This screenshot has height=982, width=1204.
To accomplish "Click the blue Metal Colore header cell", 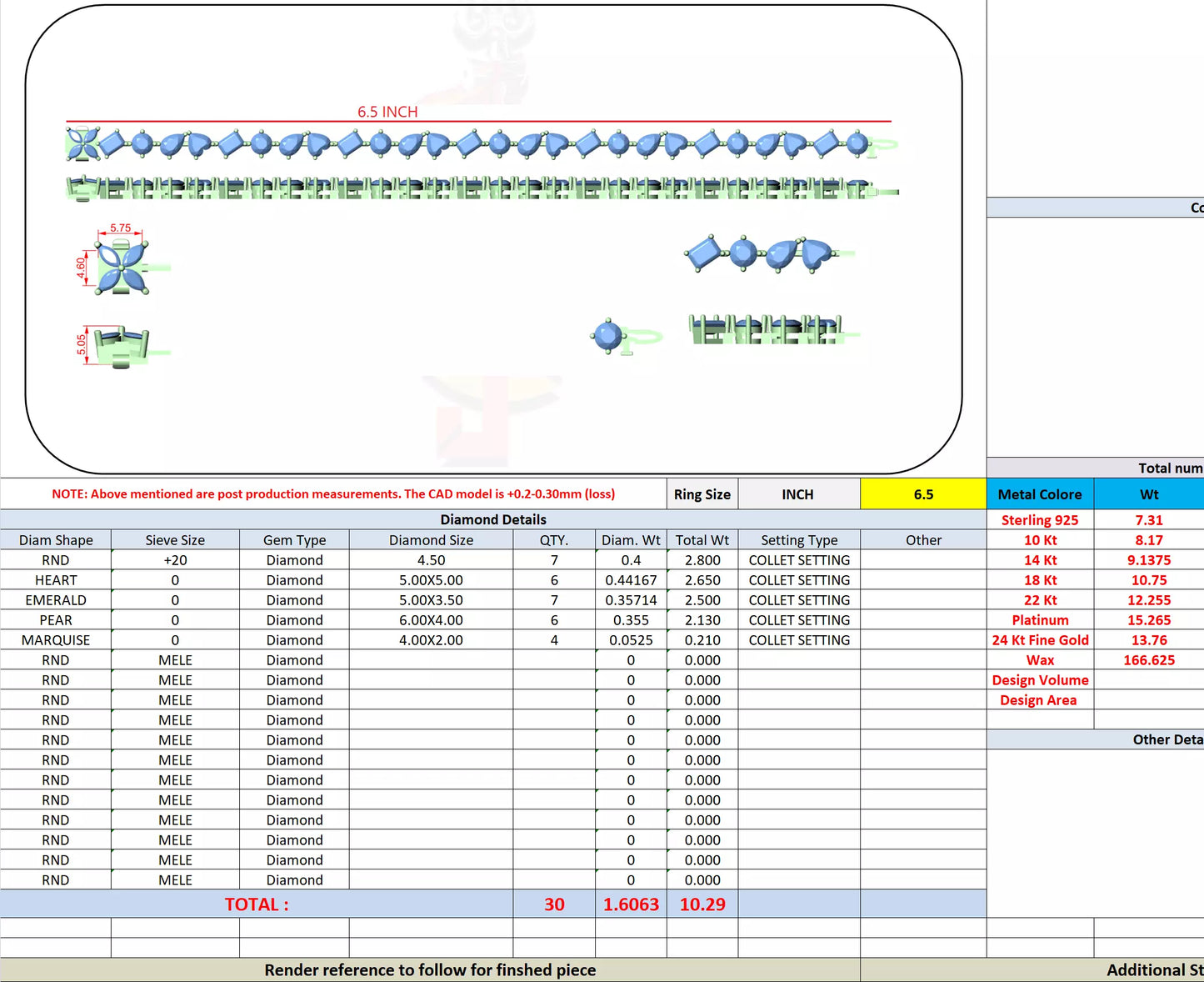I will click(x=1039, y=494).
